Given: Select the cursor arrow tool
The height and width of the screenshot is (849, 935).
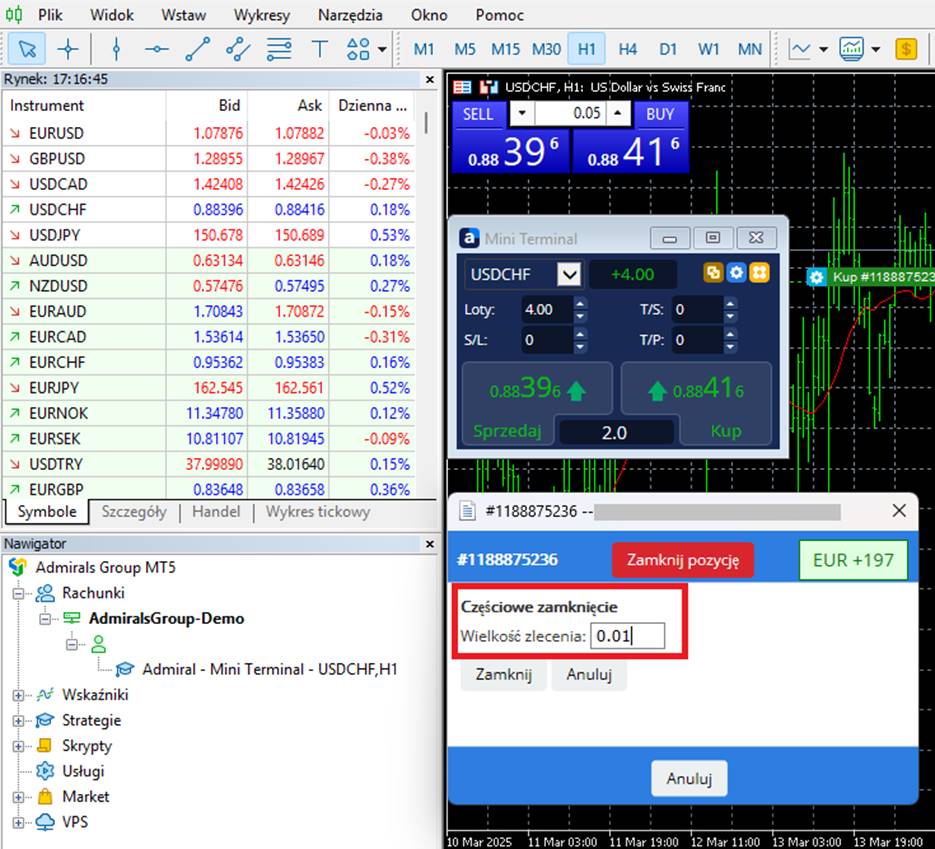Looking at the screenshot, I should tap(27, 49).
